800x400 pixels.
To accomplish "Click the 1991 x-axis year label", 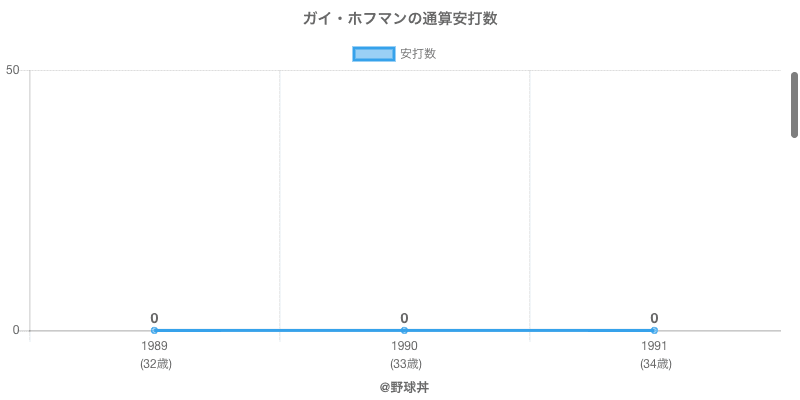I will 654,346.
